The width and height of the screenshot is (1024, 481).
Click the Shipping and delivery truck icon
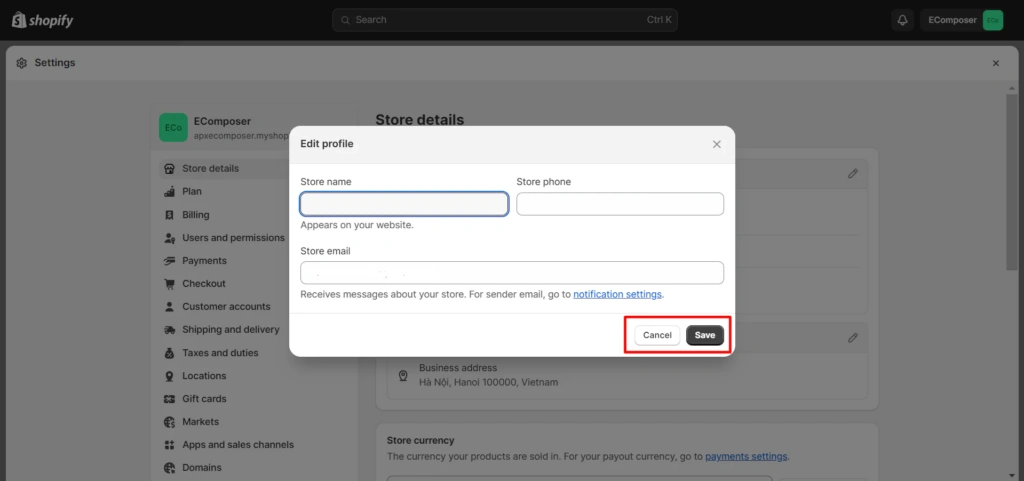(170, 330)
